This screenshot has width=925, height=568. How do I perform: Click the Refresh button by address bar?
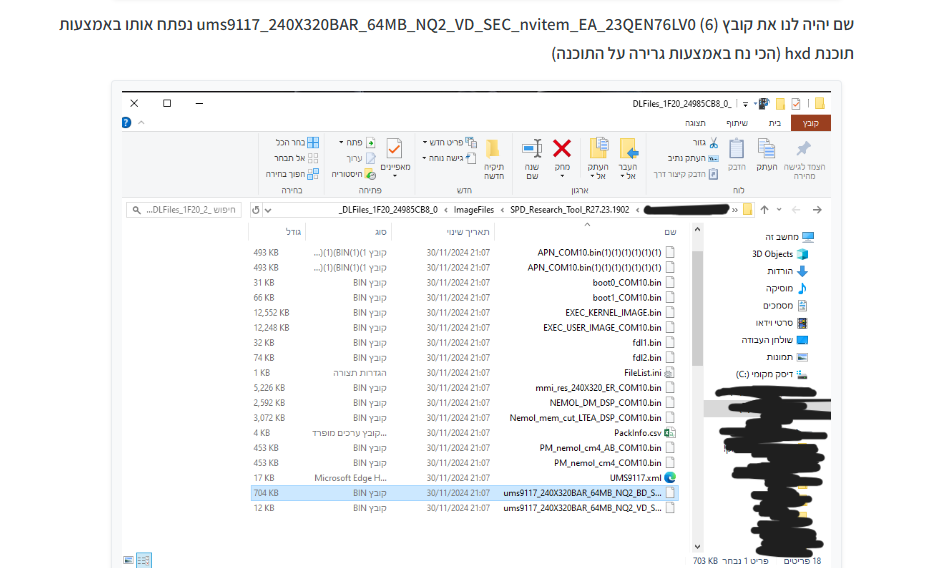tap(255, 210)
